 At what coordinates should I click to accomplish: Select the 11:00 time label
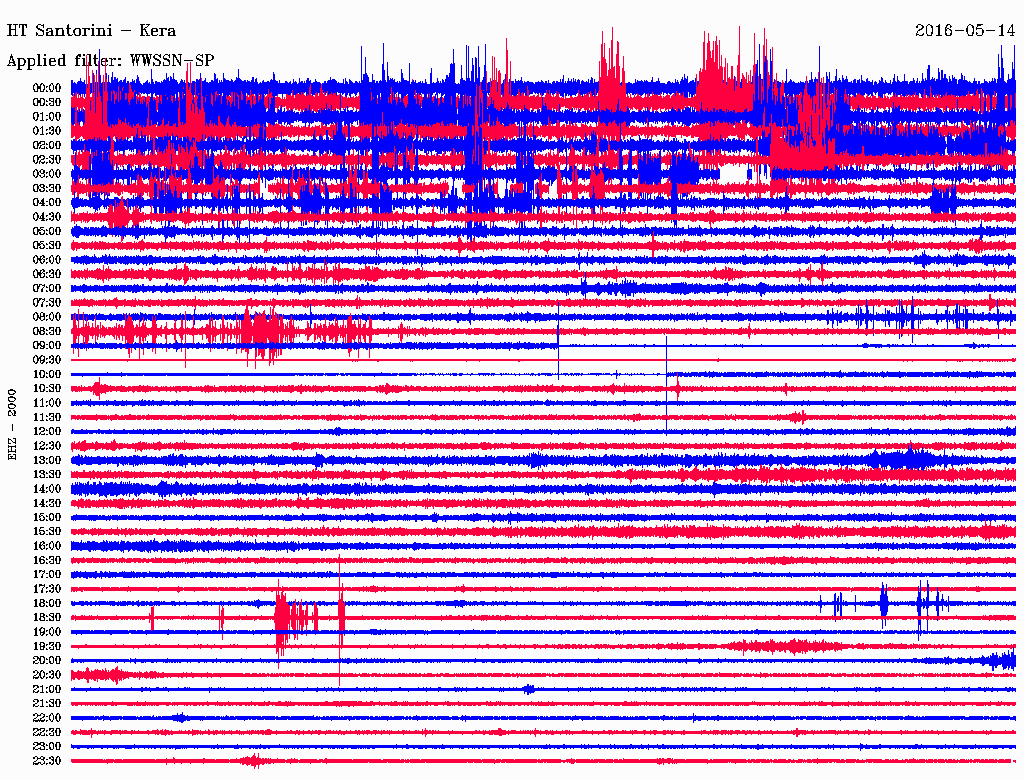pos(47,403)
